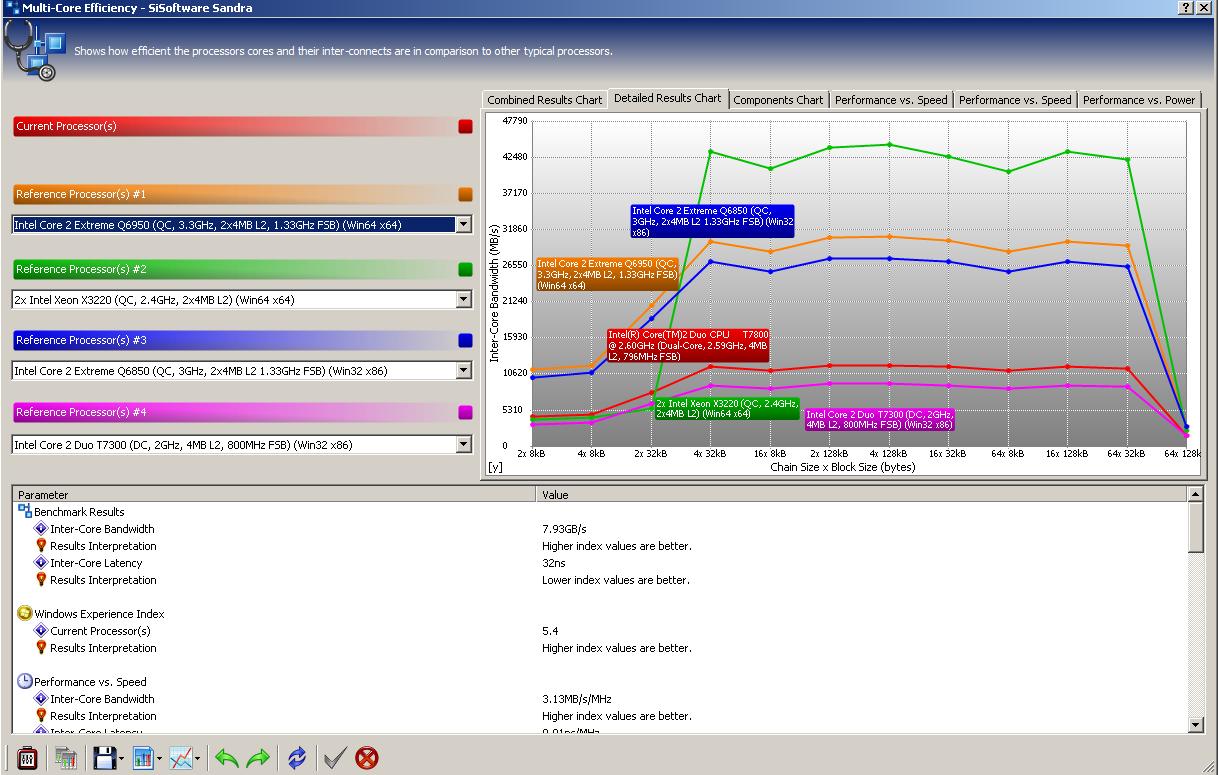Click the magenta Core 2 Duo T7300 chart label
Screen dimensions: 1218x775
point(880,419)
